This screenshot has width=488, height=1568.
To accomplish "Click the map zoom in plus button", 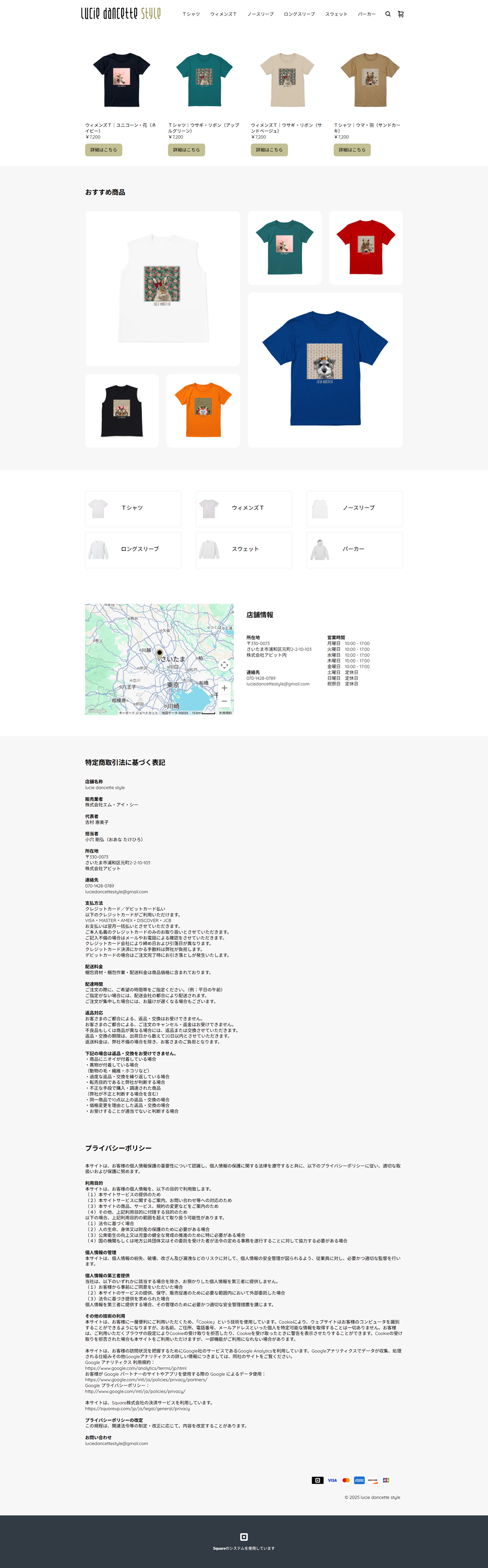I will (x=224, y=688).
